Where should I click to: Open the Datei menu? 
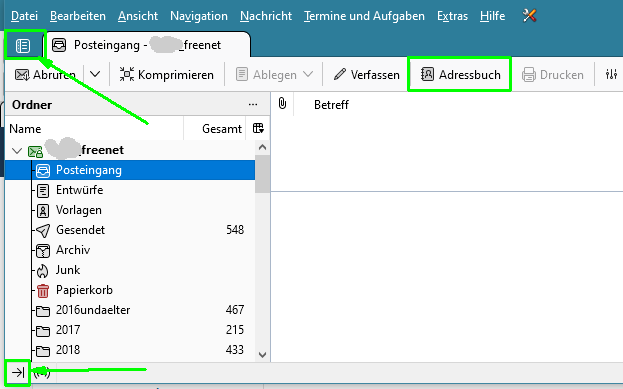point(24,16)
